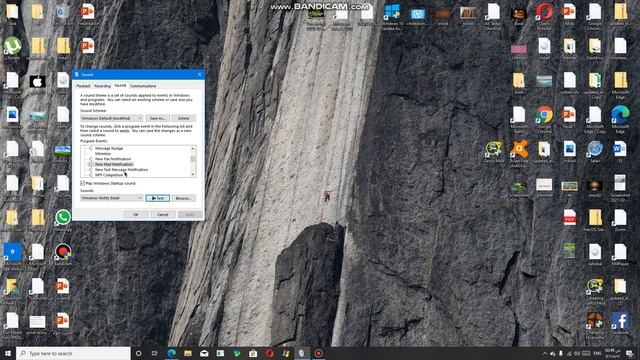
Task: Switch to the Playback tab
Action: [x=83, y=86]
